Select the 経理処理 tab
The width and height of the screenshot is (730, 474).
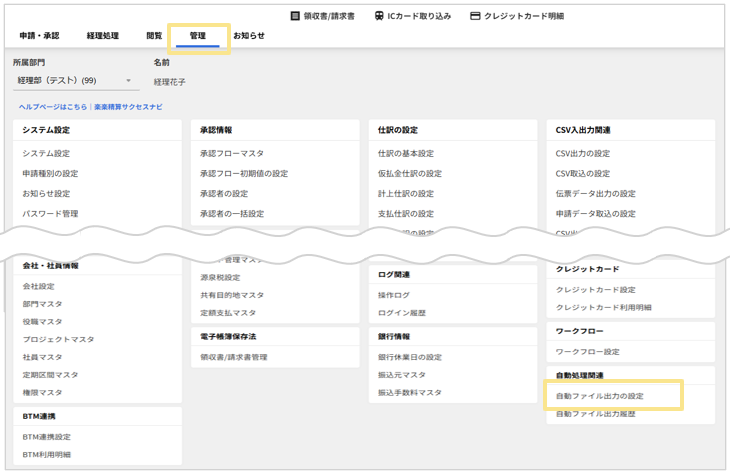(102, 36)
